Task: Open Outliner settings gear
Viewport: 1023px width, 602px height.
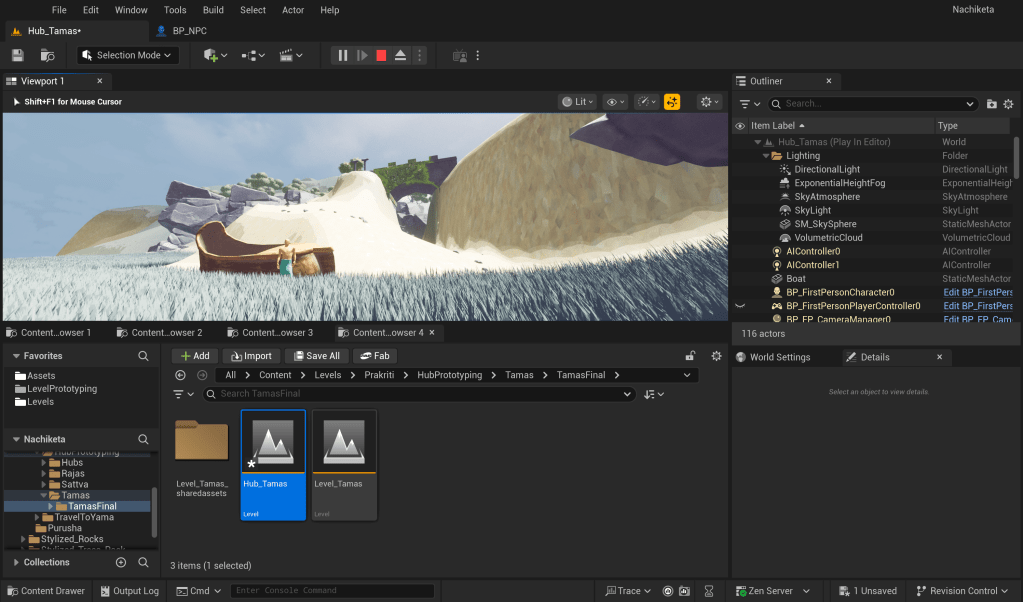Action: (x=1008, y=104)
